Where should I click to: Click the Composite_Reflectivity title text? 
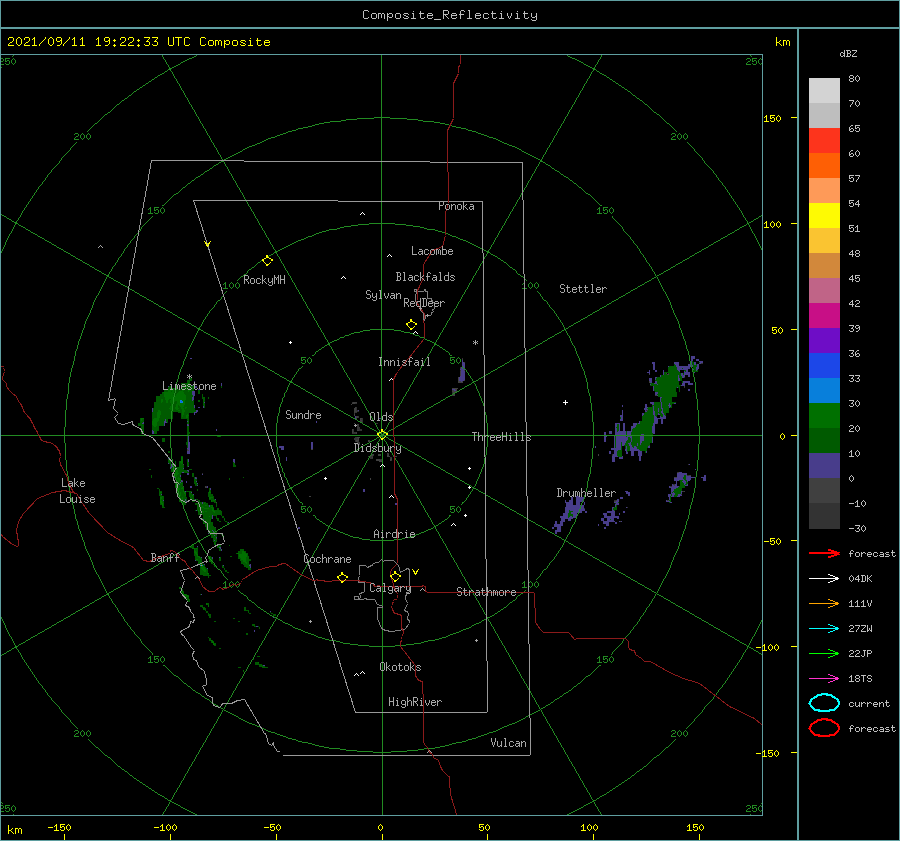[449, 15]
